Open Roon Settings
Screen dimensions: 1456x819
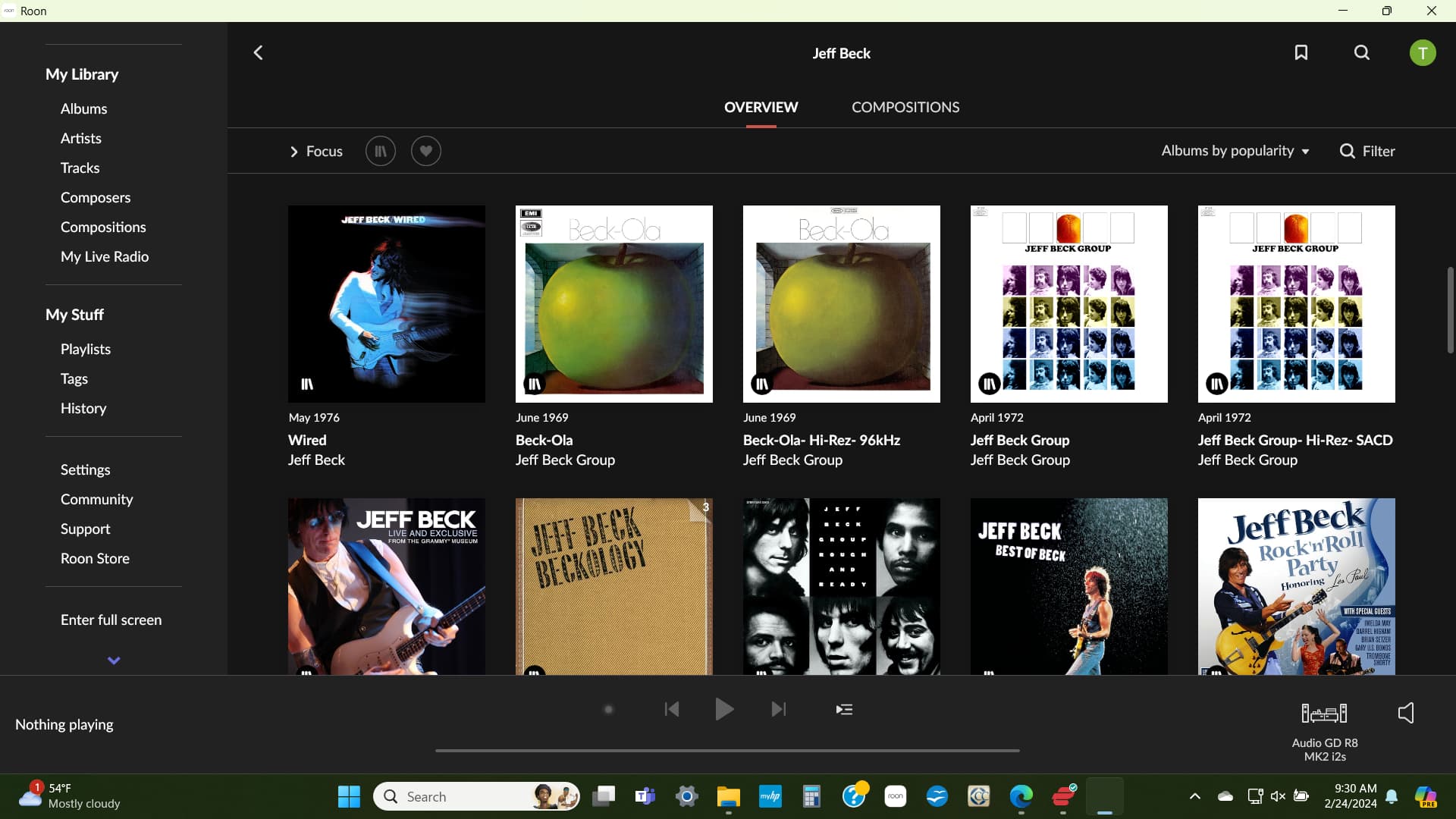tap(85, 469)
